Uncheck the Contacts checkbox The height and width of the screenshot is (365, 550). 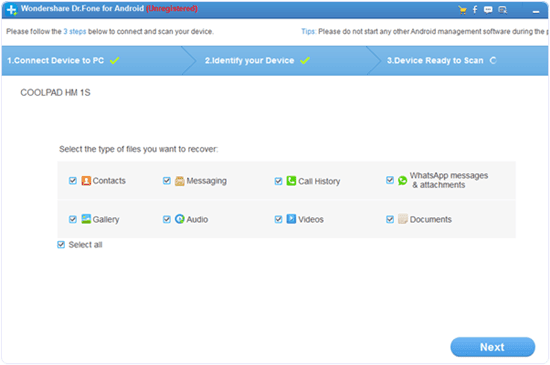73,181
